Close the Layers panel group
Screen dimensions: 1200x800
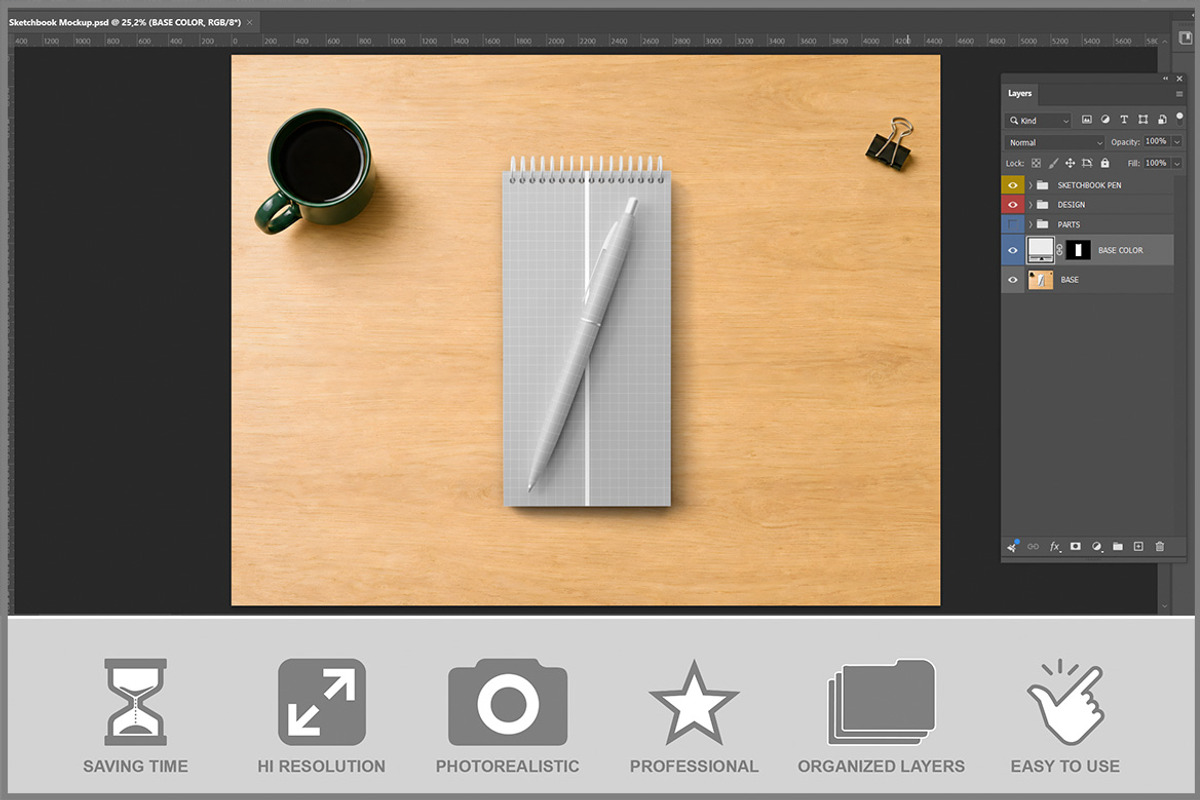click(1179, 79)
